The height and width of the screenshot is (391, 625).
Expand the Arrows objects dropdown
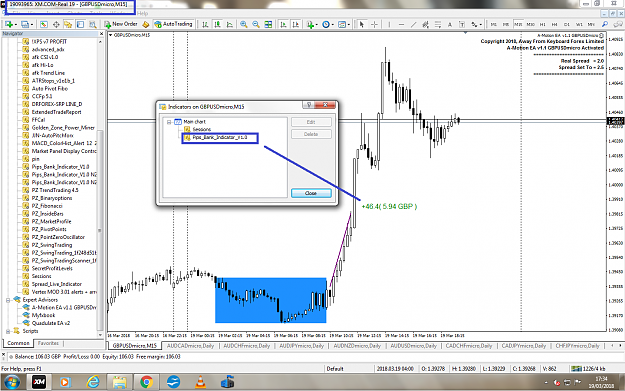481,25
